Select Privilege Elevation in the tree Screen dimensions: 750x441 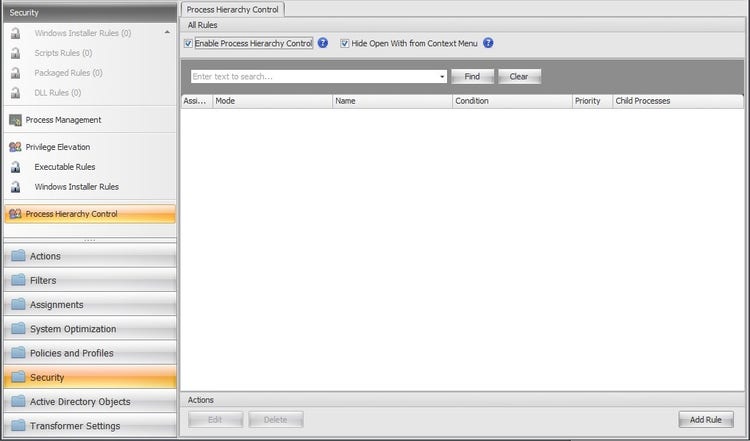(x=58, y=147)
